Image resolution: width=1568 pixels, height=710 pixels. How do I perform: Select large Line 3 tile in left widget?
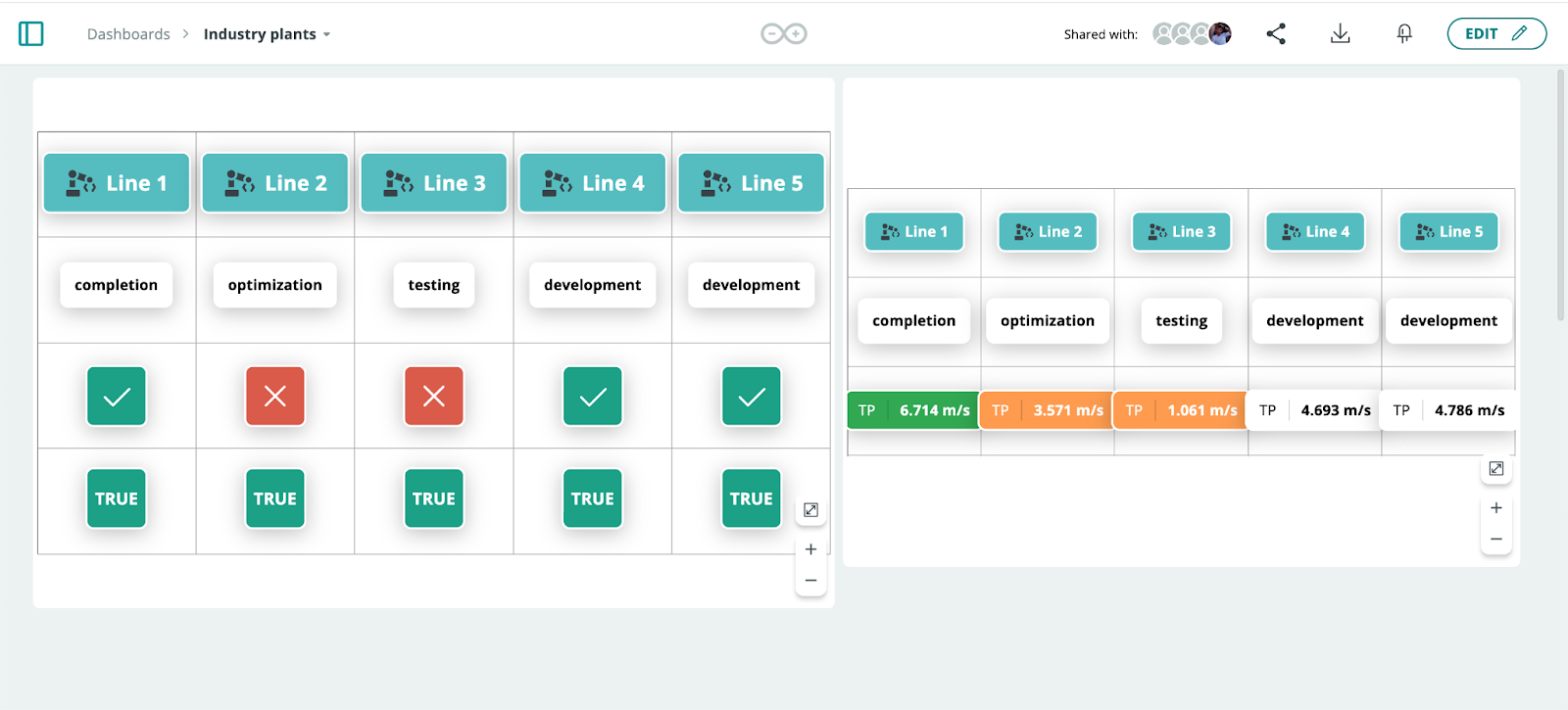[x=434, y=183]
